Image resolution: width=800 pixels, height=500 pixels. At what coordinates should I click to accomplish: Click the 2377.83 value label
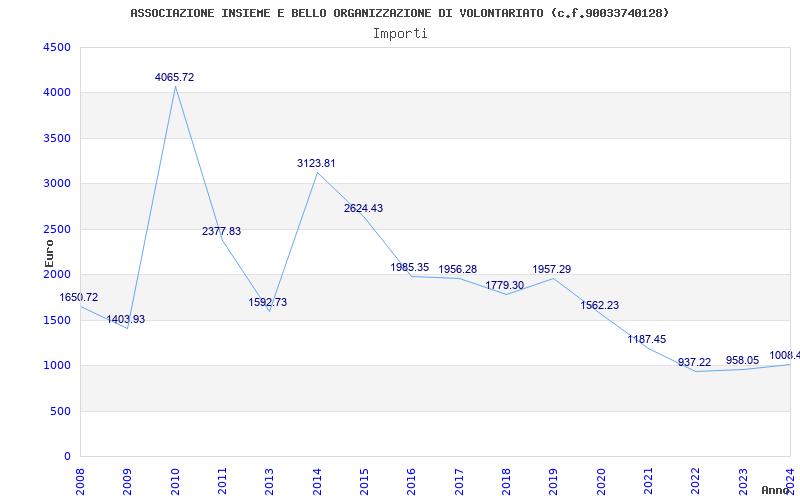pyautogui.click(x=221, y=232)
